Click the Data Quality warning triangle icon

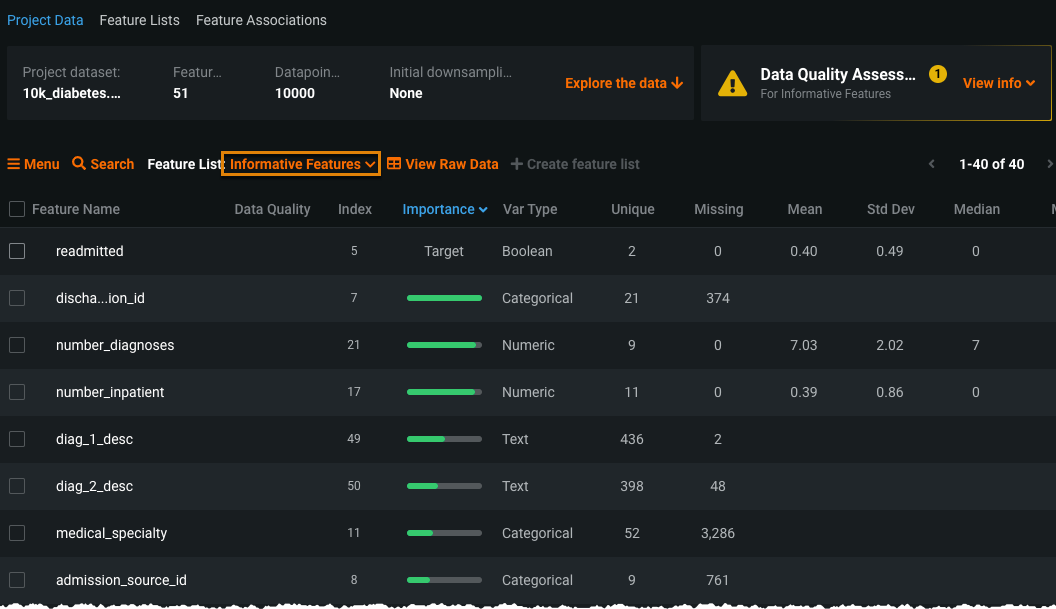(x=733, y=83)
